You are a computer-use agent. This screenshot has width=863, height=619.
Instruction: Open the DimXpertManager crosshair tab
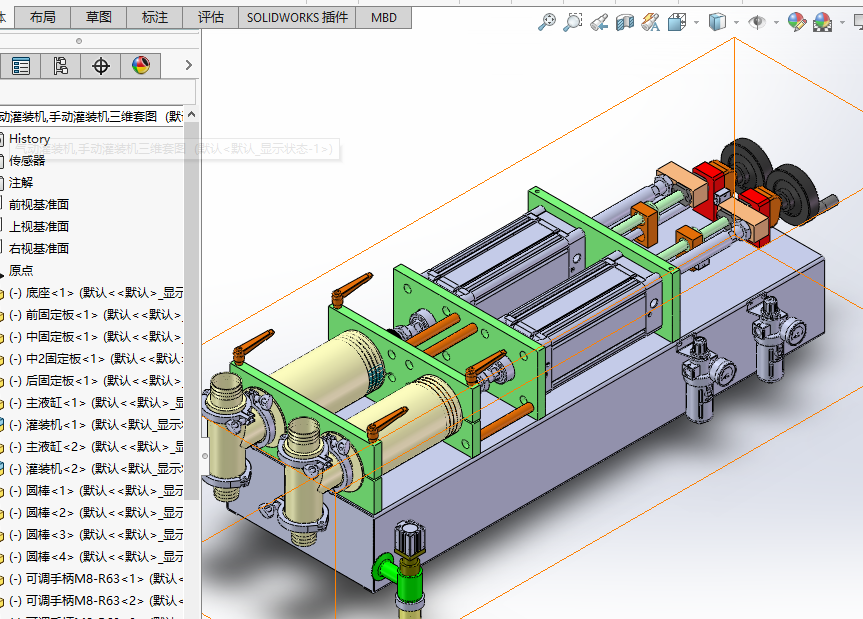(100, 66)
